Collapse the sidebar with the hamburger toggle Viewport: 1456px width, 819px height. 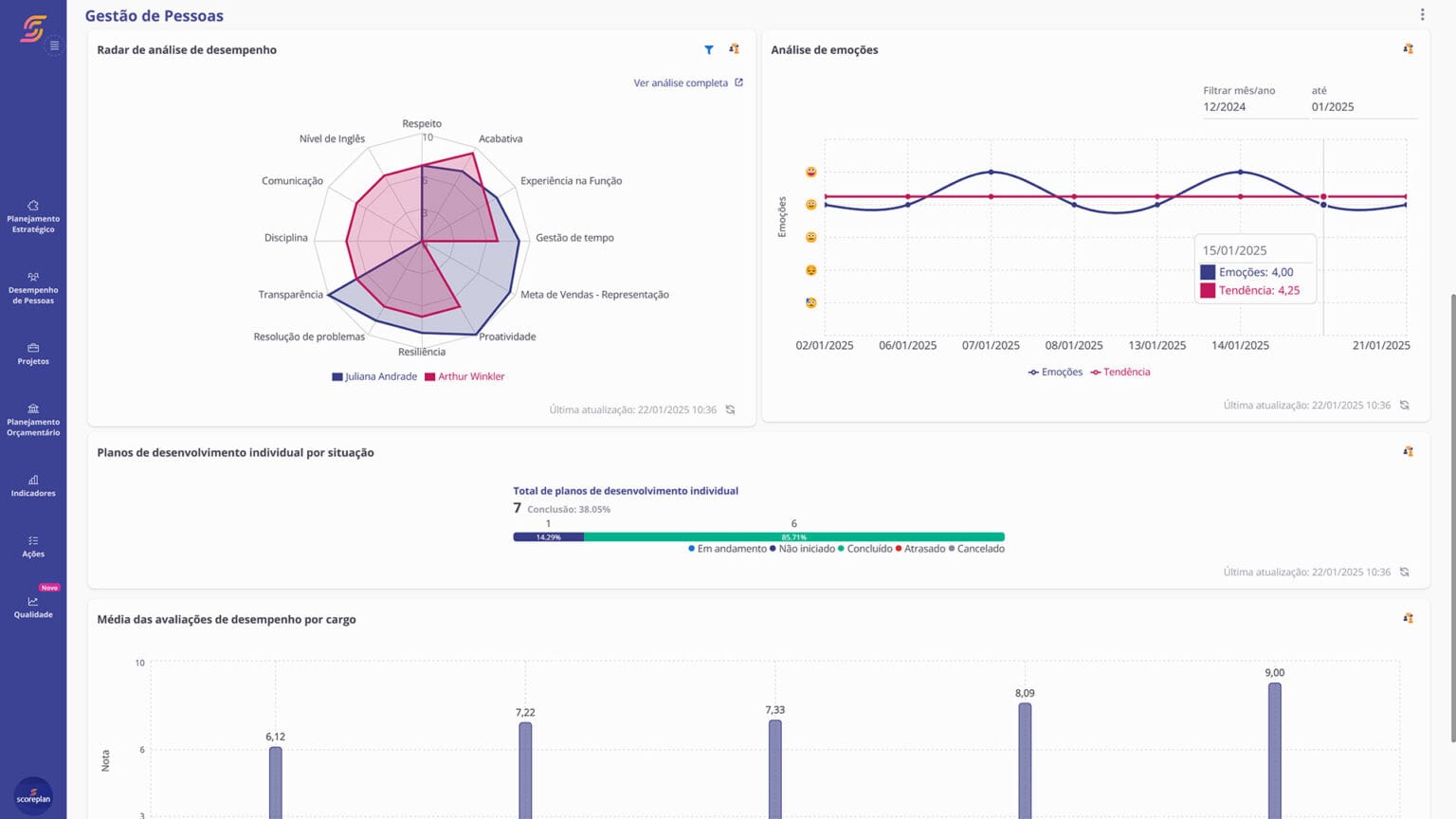coord(54,45)
